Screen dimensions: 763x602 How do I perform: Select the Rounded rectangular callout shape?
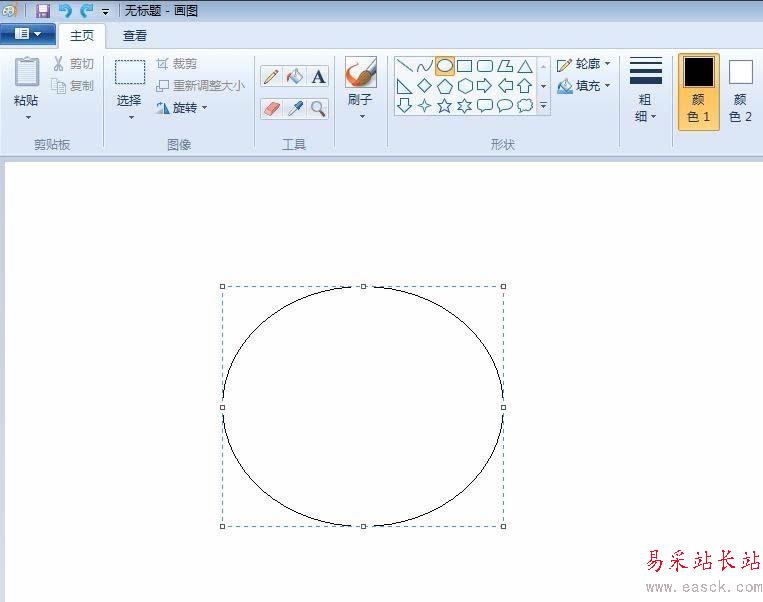point(485,106)
